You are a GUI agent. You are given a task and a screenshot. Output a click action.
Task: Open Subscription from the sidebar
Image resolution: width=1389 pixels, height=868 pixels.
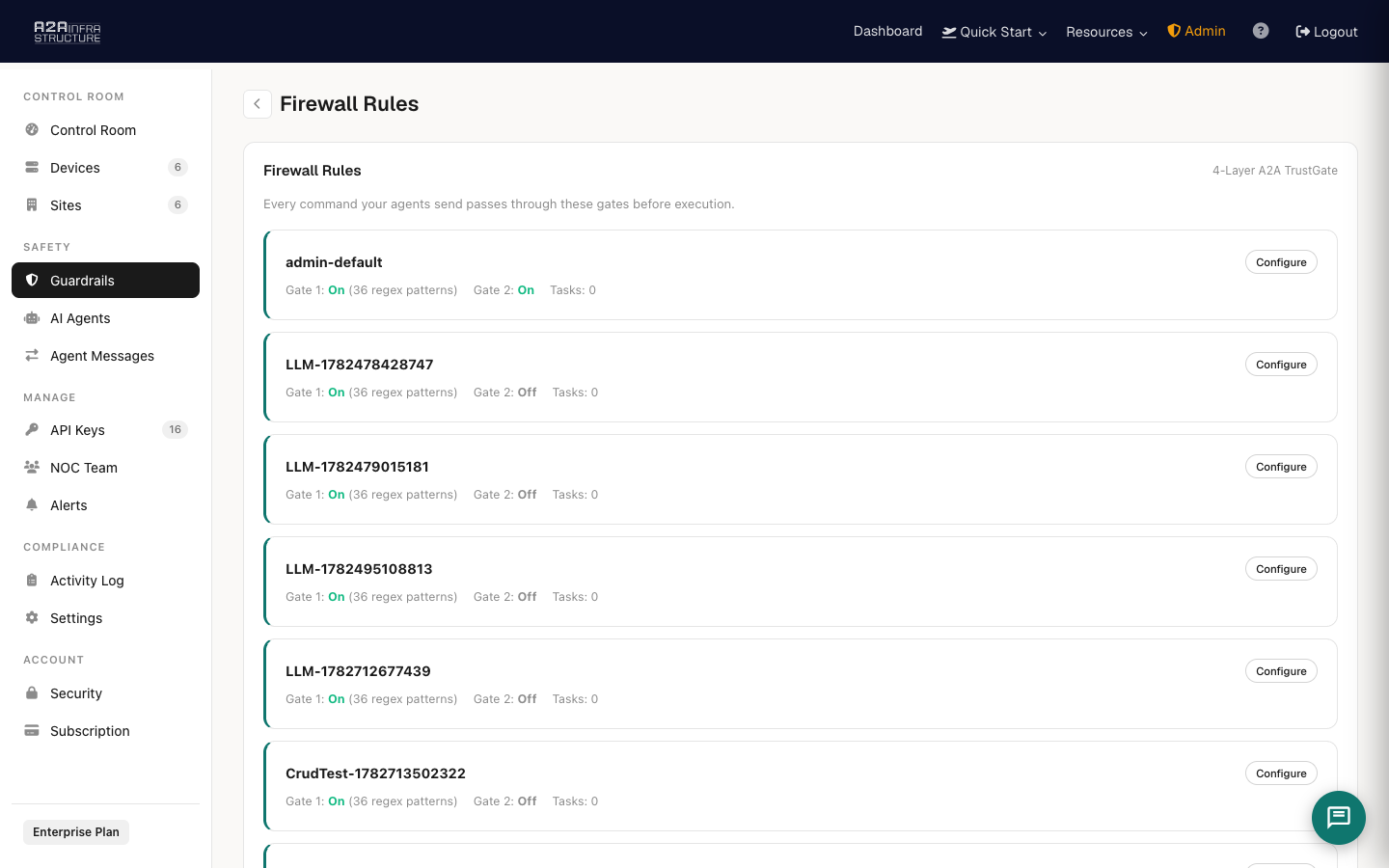pyautogui.click(x=105, y=731)
